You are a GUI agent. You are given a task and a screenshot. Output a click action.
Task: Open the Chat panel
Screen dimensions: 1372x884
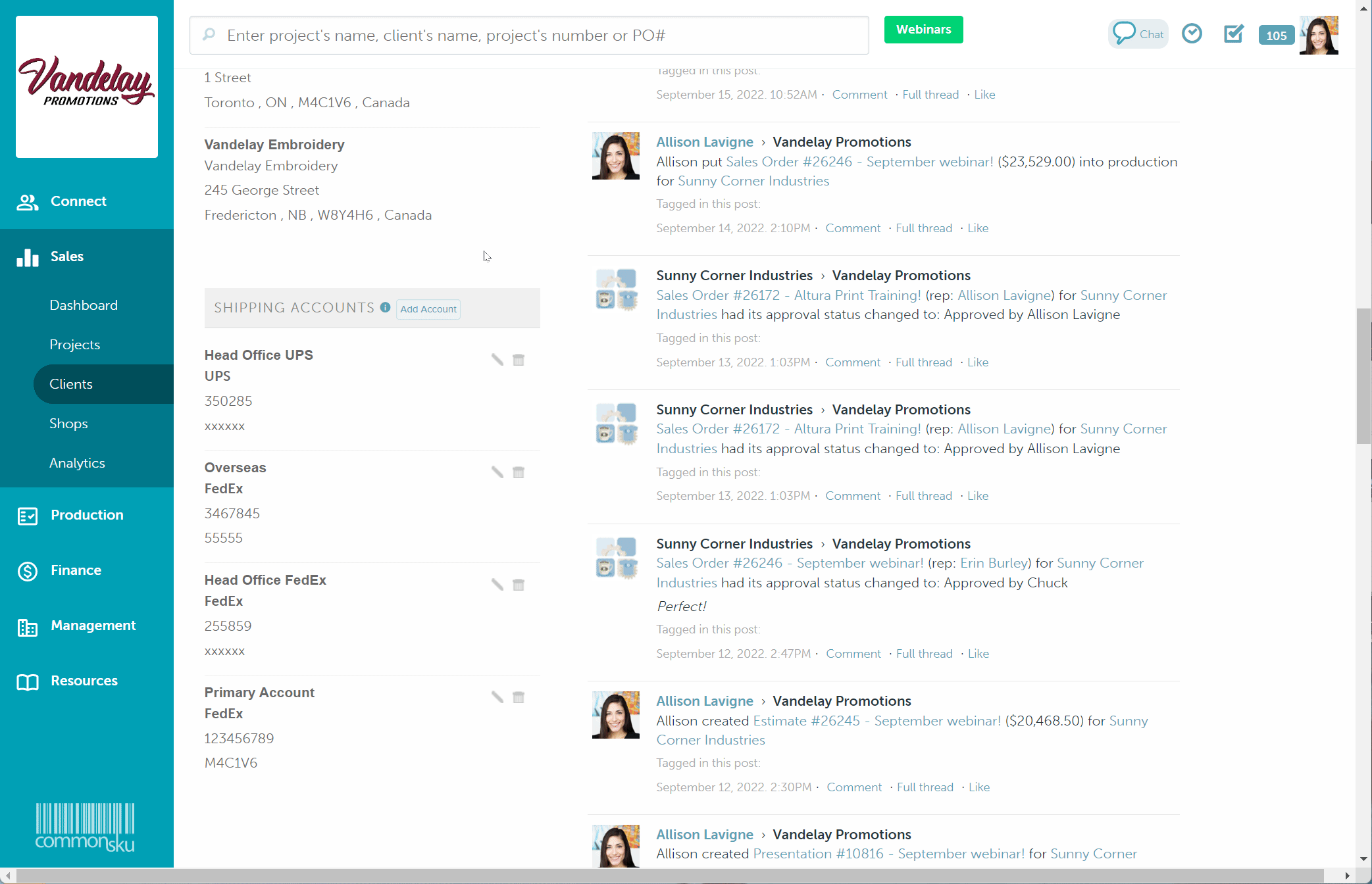pyautogui.click(x=1138, y=34)
